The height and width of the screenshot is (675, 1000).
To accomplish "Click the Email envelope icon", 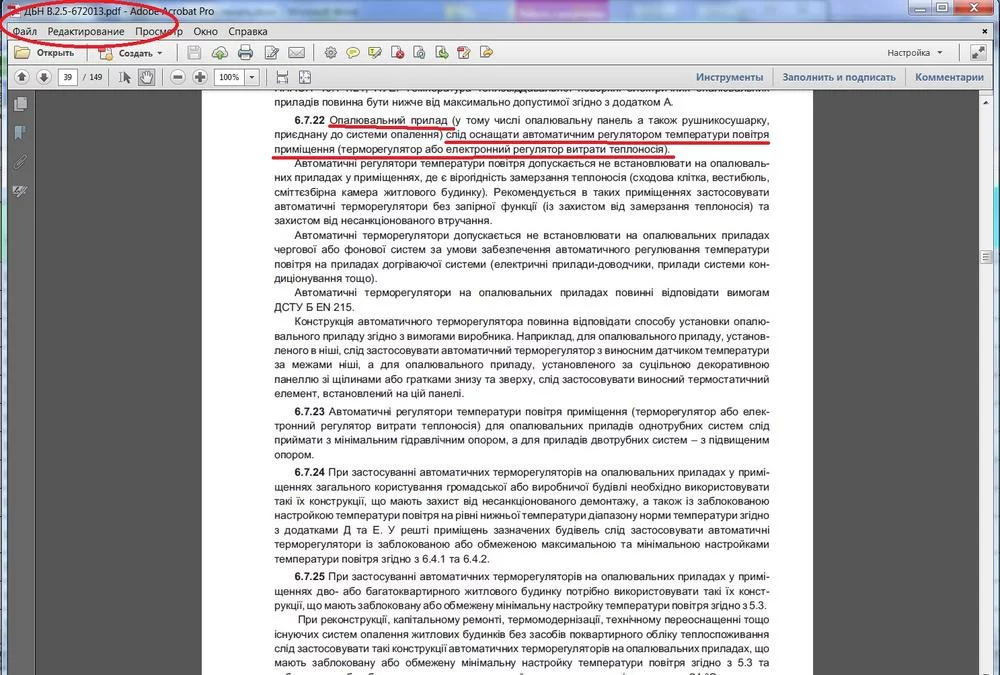I will 297,53.
